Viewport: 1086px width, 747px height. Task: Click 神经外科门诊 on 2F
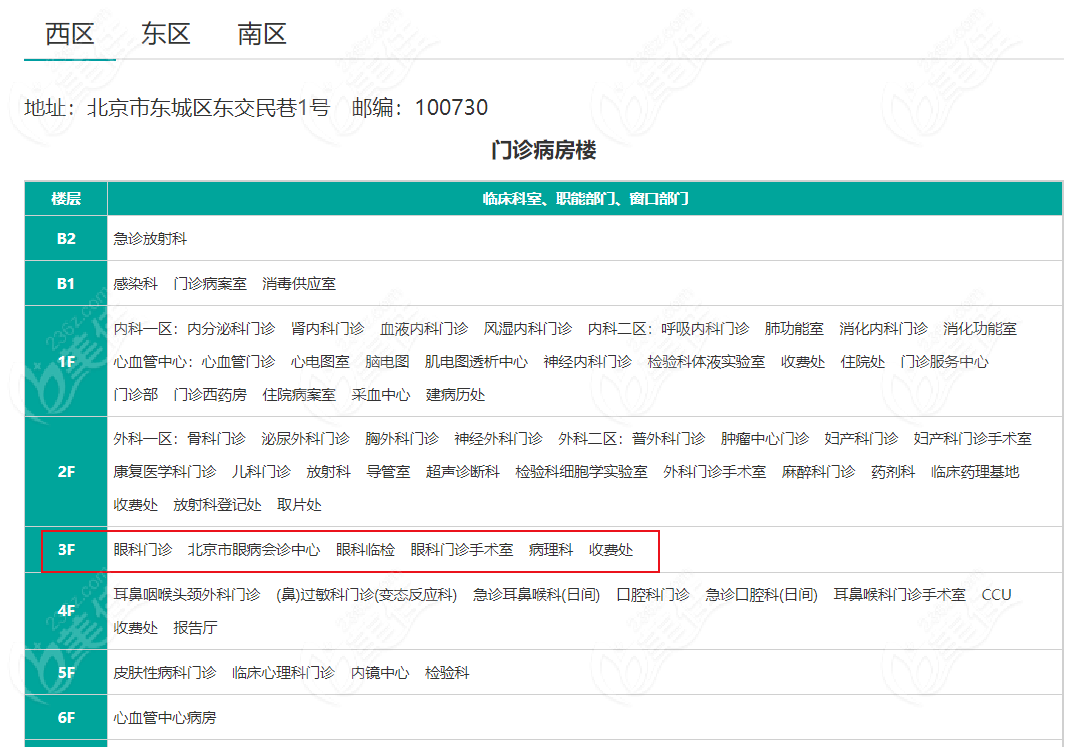(499, 439)
